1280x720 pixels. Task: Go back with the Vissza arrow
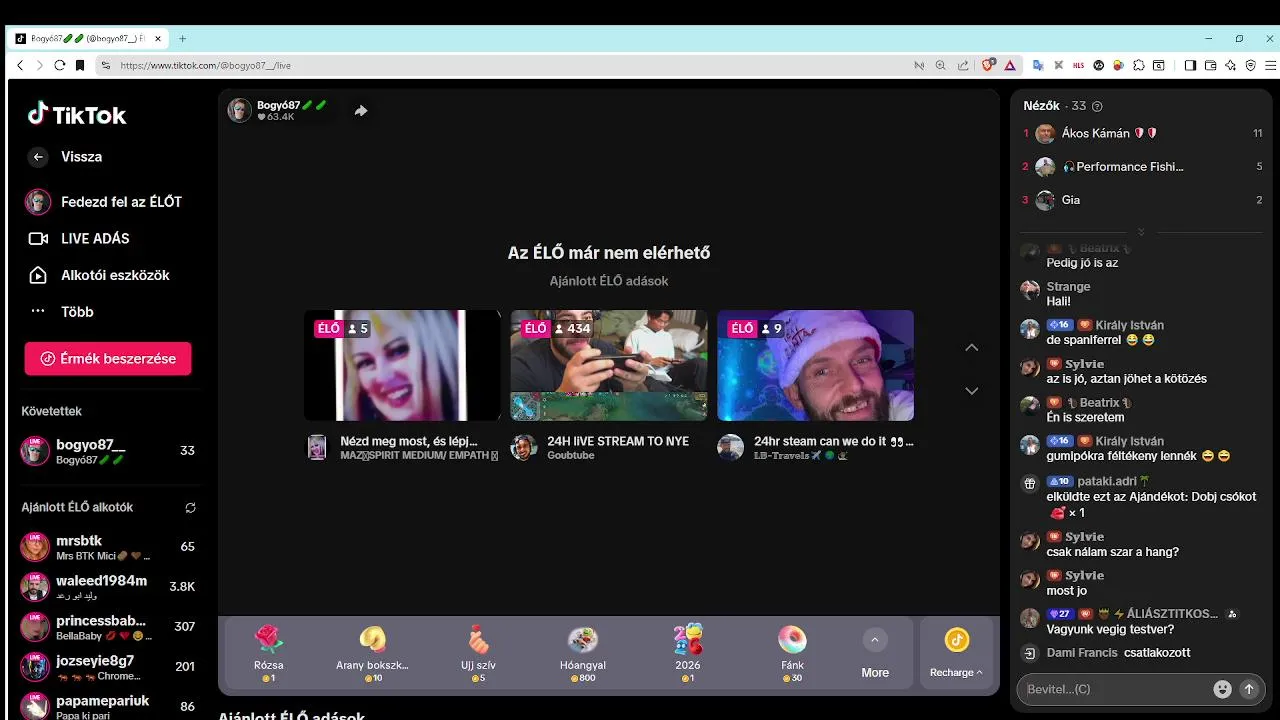click(38, 157)
